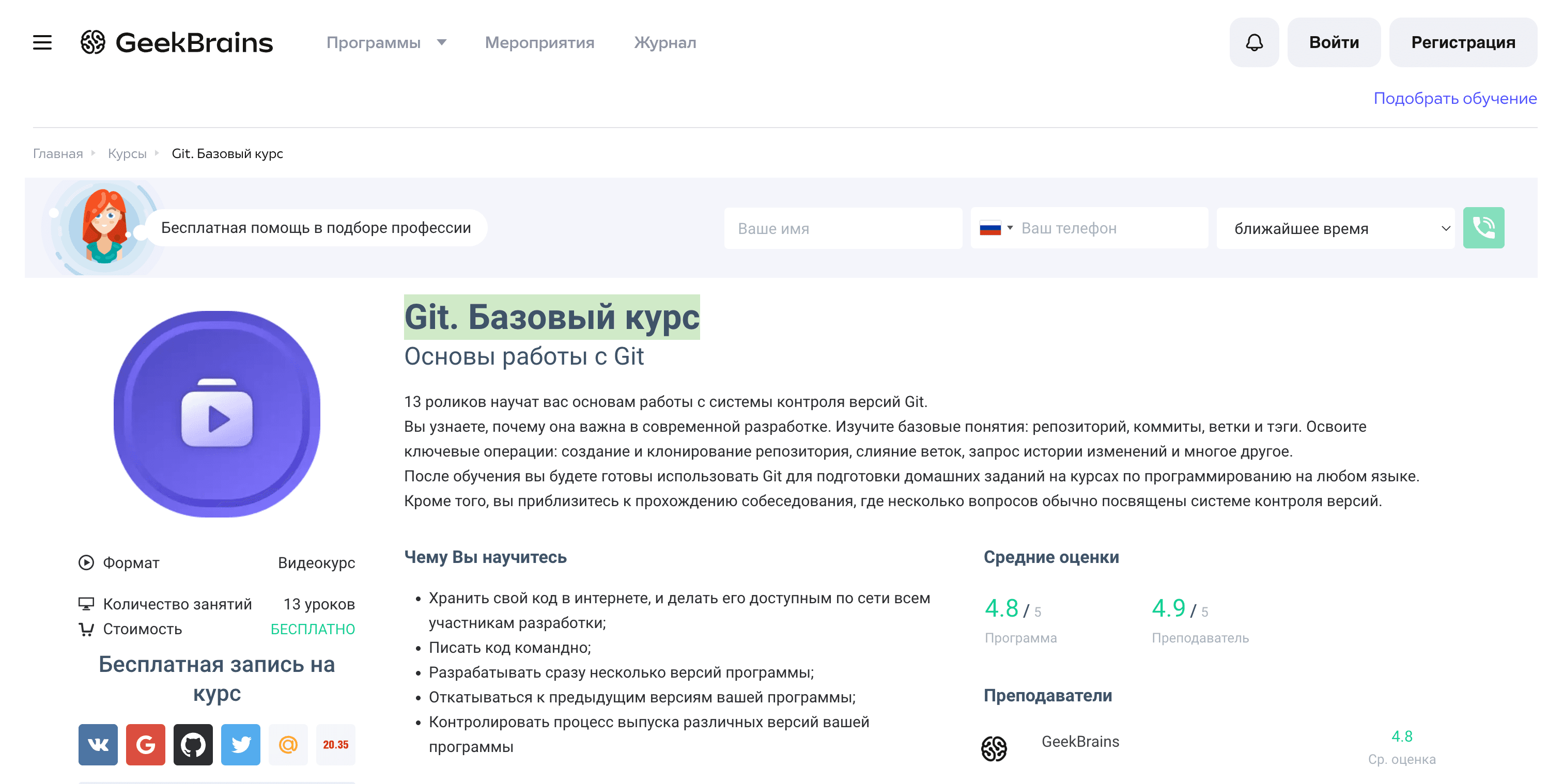
Task: Share via Twitter bird icon
Action: coord(240,744)
